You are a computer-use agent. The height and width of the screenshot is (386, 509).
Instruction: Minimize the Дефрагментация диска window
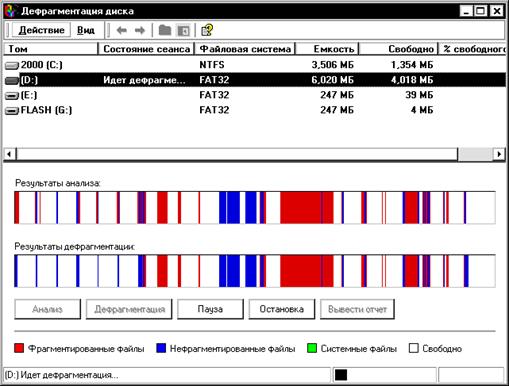466,11
